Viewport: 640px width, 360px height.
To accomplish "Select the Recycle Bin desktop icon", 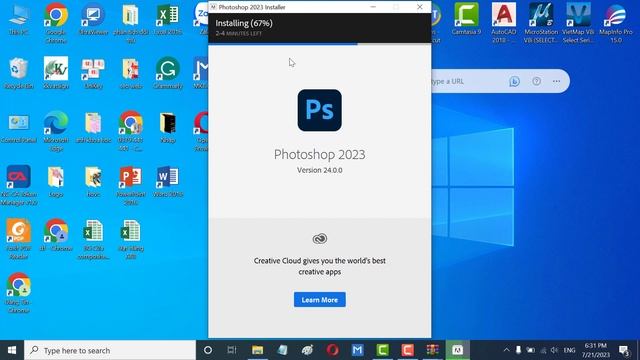I will (x=18, y=73).
